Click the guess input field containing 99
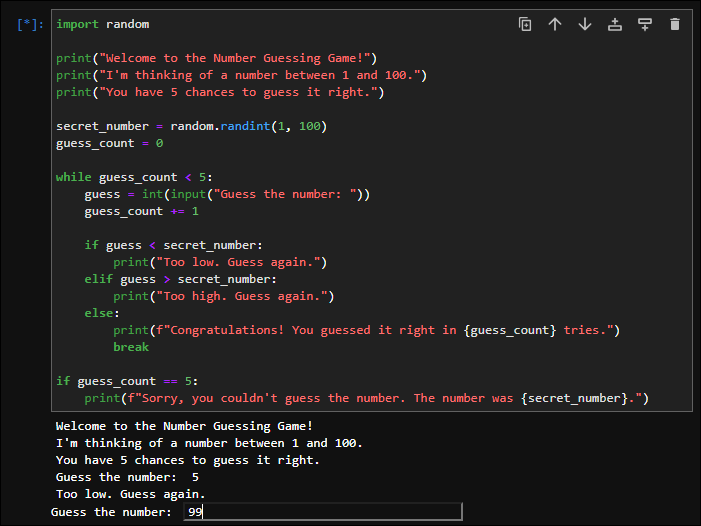701x526 pixels. pyautogui.click(x=323, y=512)
